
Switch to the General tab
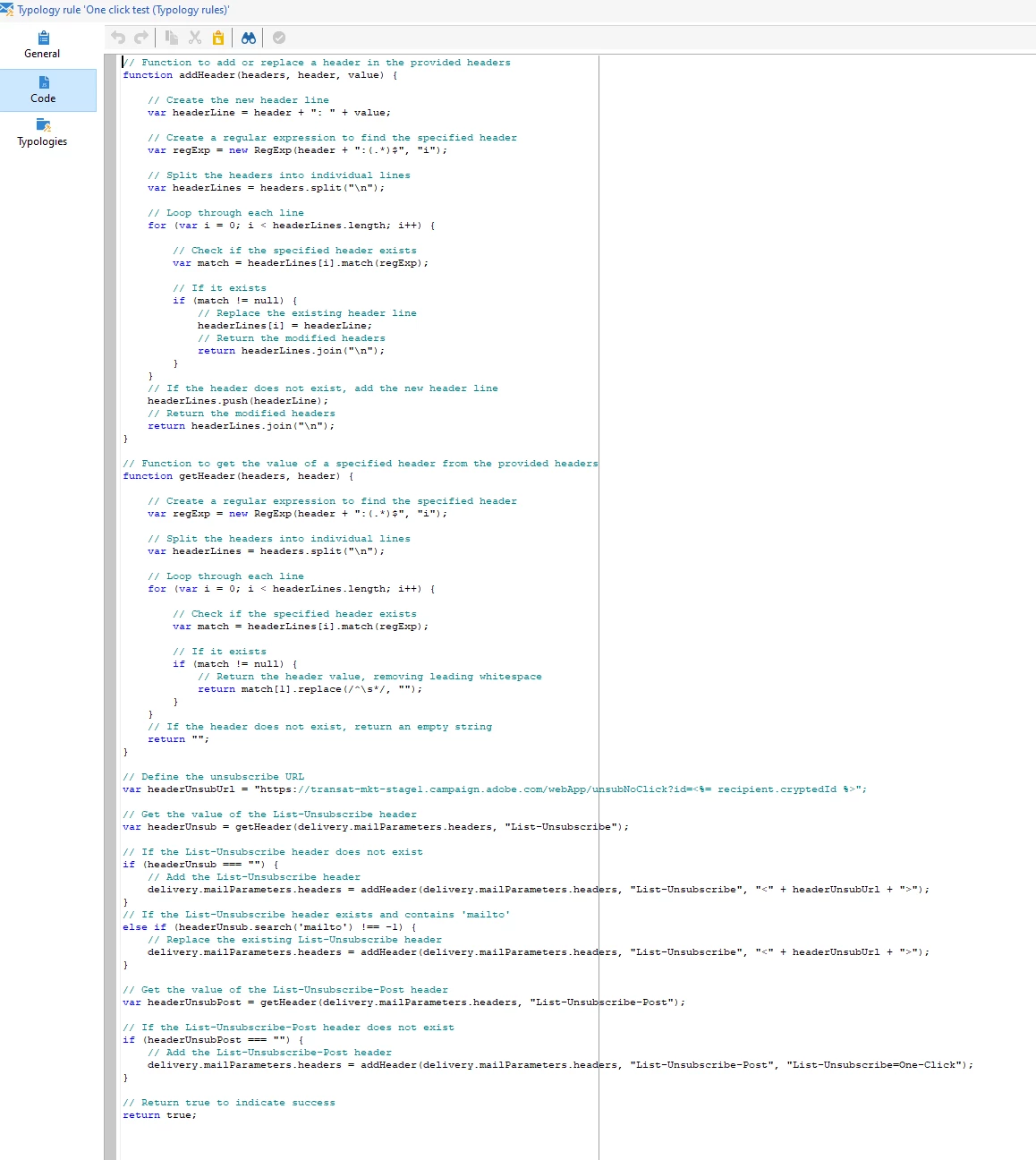pos(43,46)
